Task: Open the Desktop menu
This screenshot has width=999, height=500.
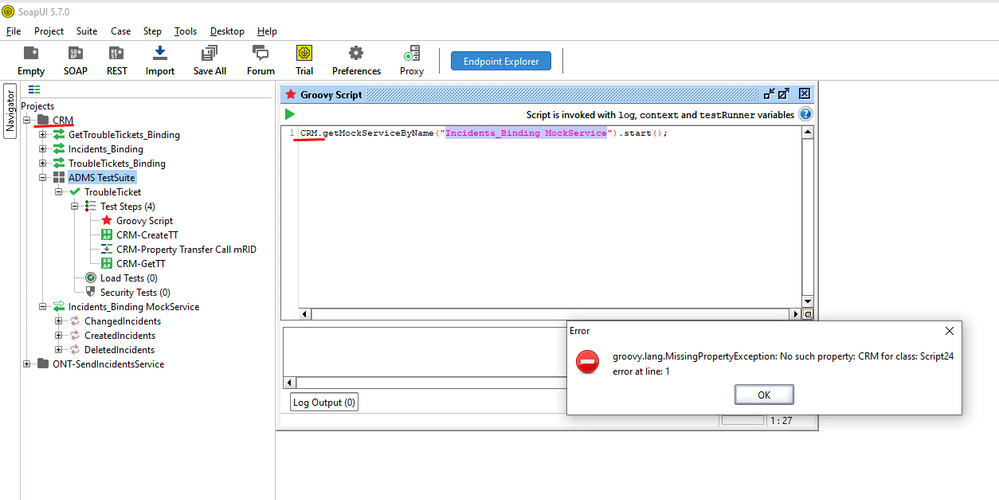Action: (x=227, y=31)
